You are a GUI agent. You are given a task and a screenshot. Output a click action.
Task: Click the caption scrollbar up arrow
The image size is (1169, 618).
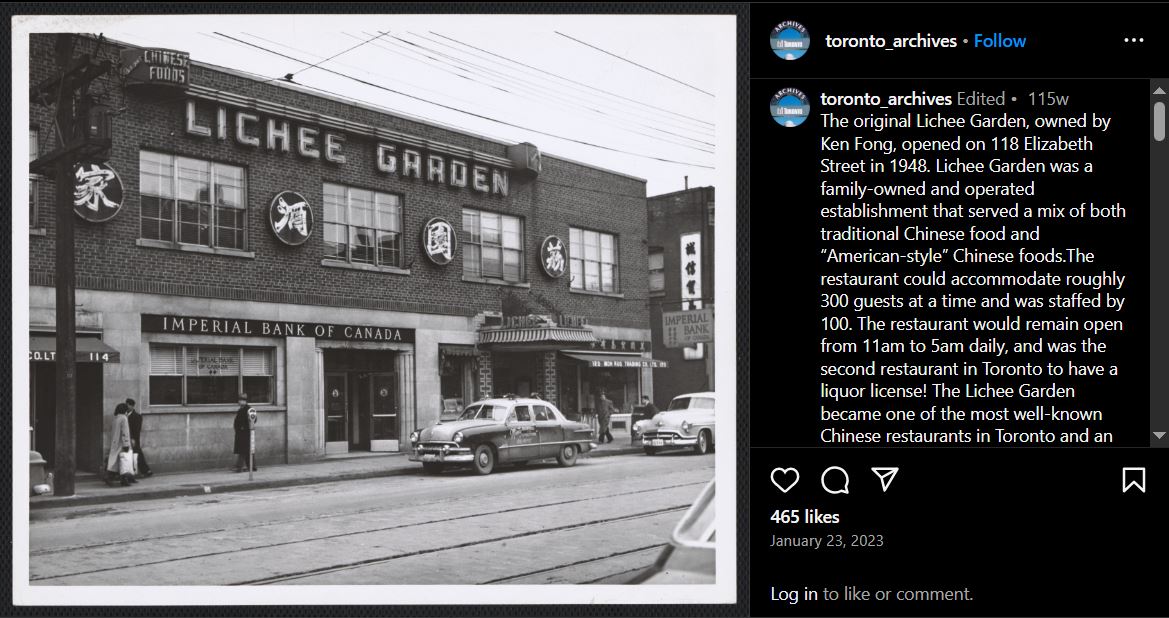1159,90
